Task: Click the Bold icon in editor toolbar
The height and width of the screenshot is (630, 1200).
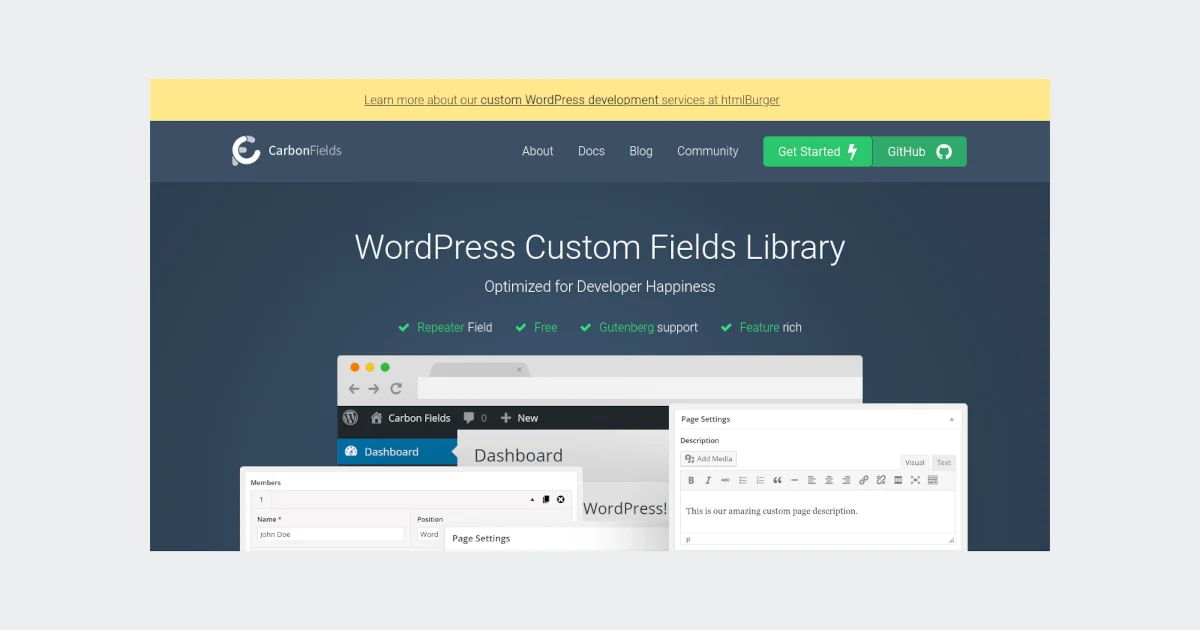Action: click(x=691, y=481)
